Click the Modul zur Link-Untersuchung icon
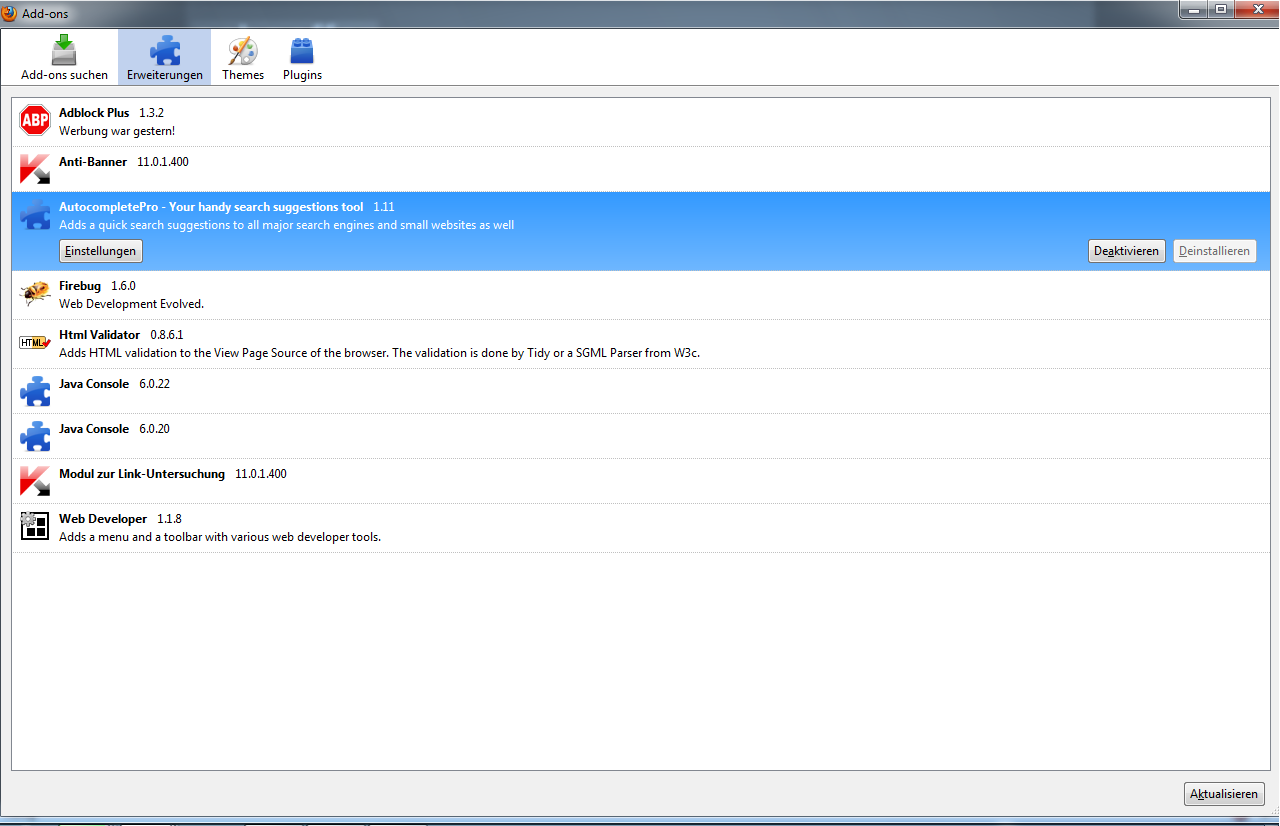The height and width of the screenshot is (826, 1280). pyautogui.click(x=35, y=481)
